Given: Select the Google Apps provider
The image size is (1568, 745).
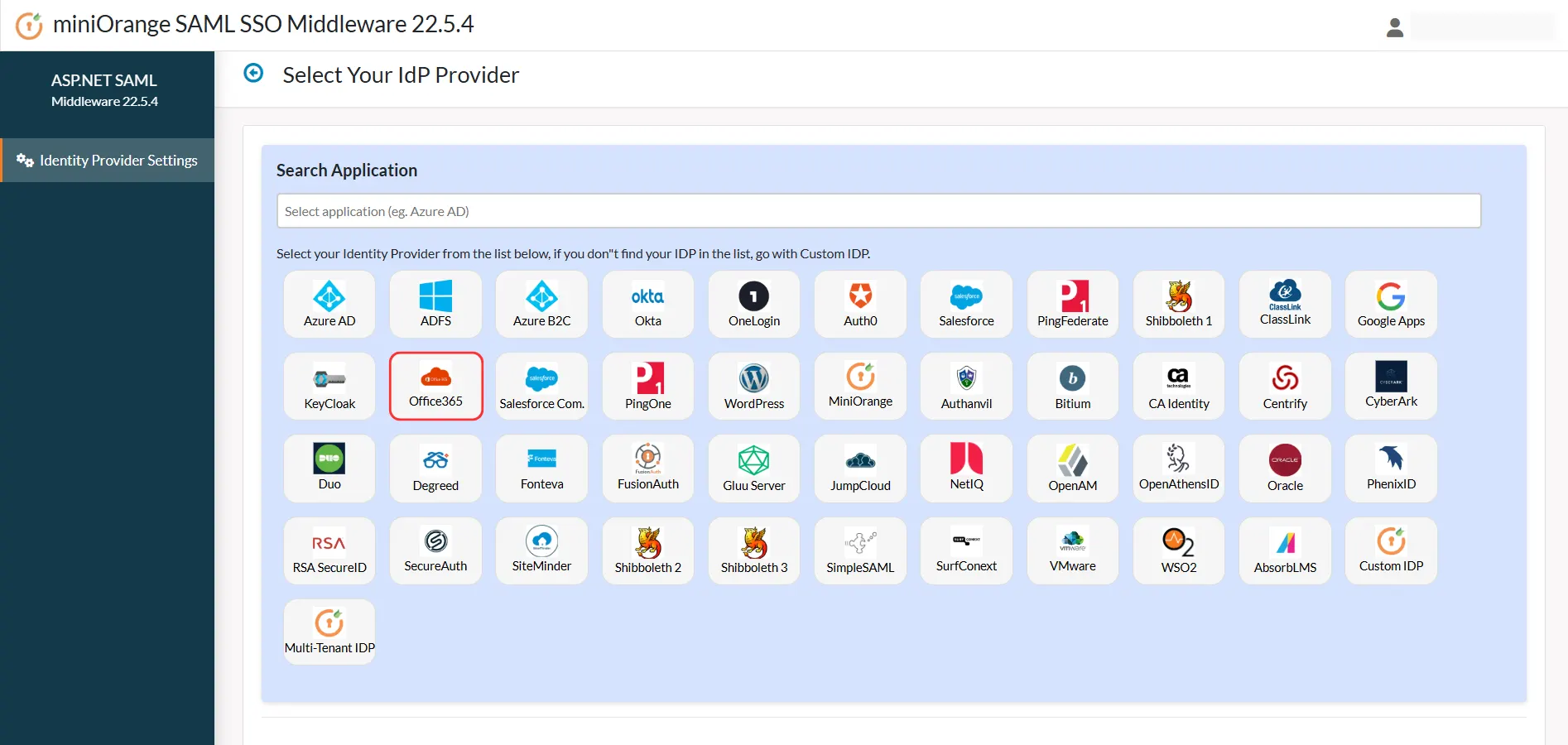Looking at the screenshot, I should tap(1391, 305).
